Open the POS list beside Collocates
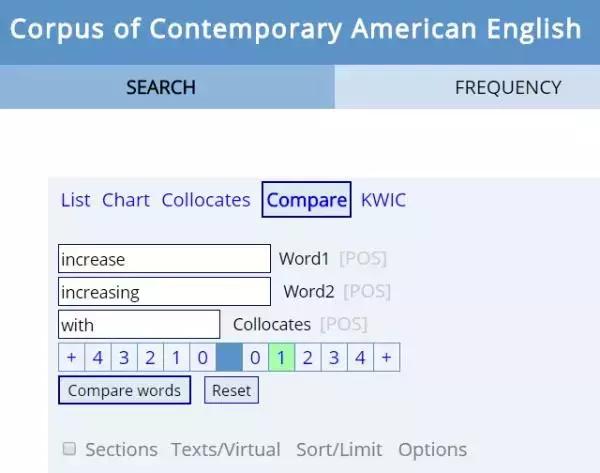This screenshot has height=473, width=600. pyautogui.click(x=343, y=325)
